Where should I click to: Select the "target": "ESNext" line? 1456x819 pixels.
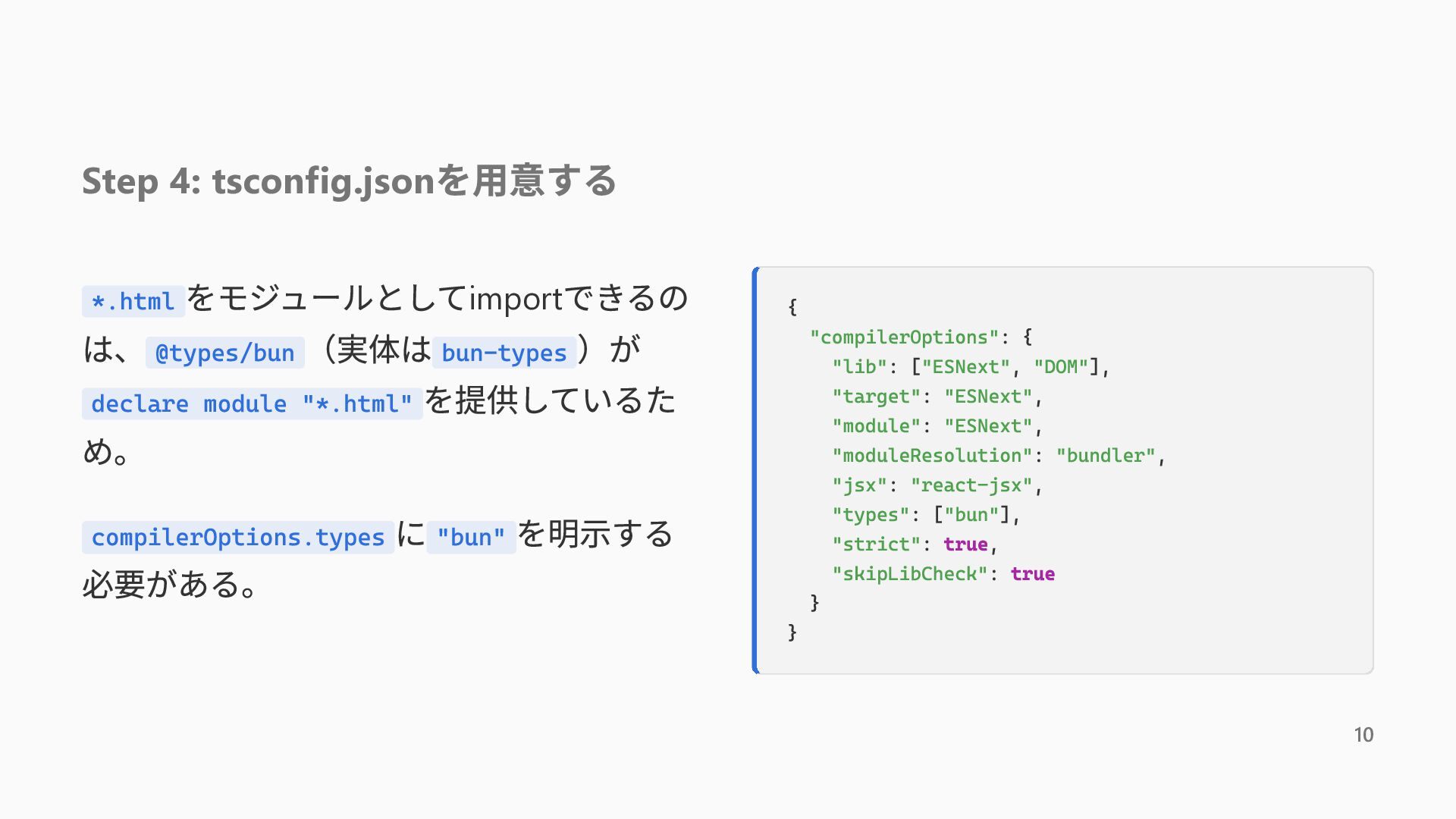click(x=937, y=397)
